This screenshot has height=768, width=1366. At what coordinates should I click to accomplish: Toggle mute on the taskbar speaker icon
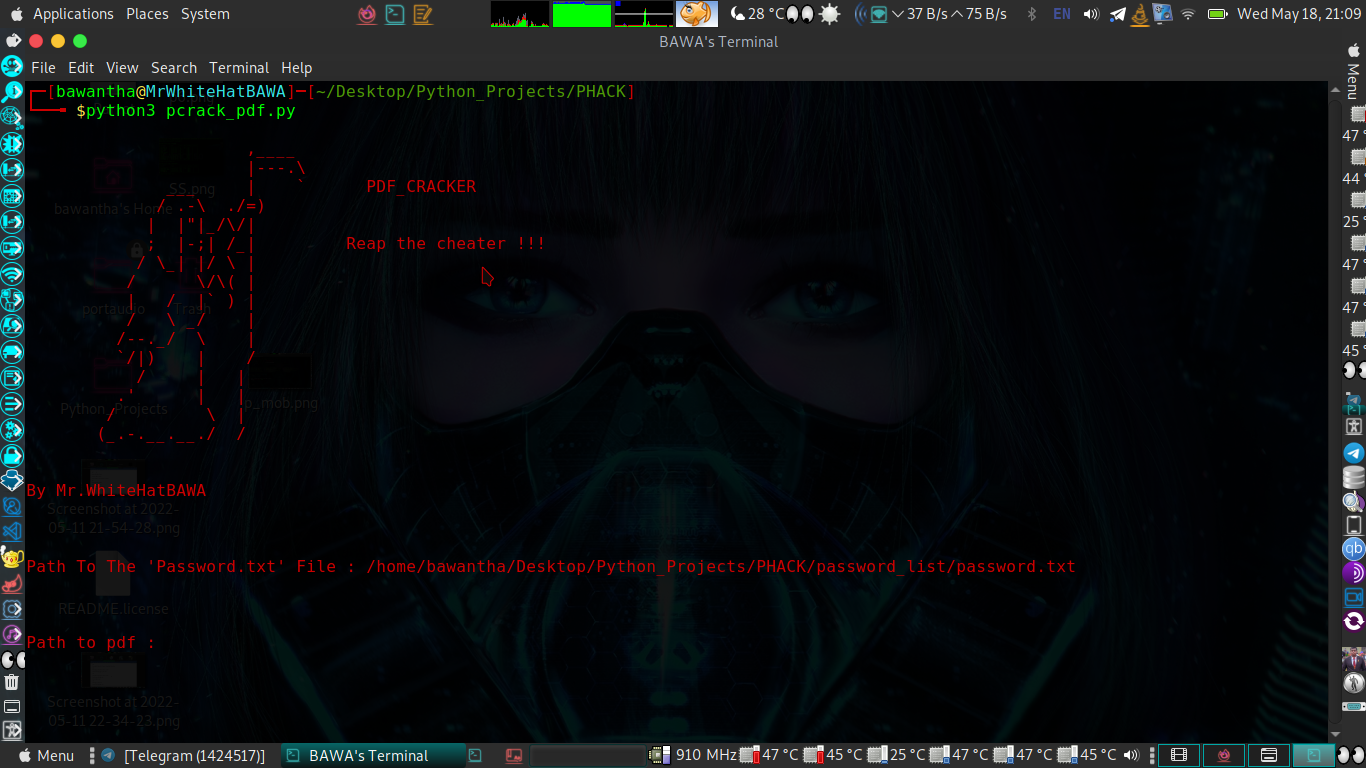pos(1130,755)
